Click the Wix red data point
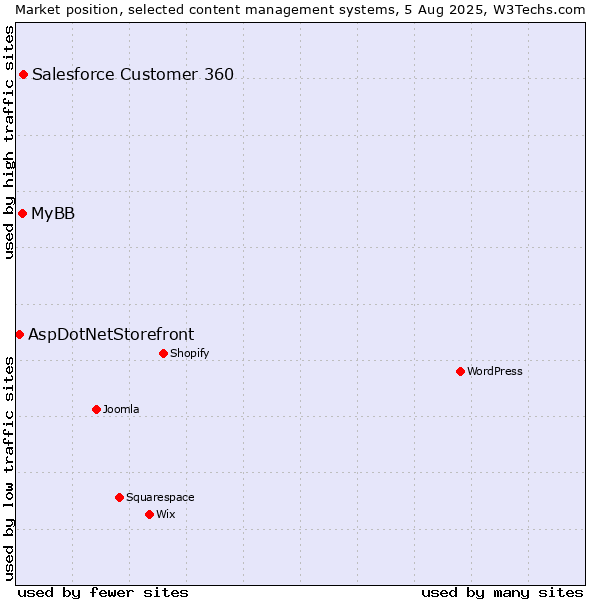The image size is (600, 600). click(150, 515)
